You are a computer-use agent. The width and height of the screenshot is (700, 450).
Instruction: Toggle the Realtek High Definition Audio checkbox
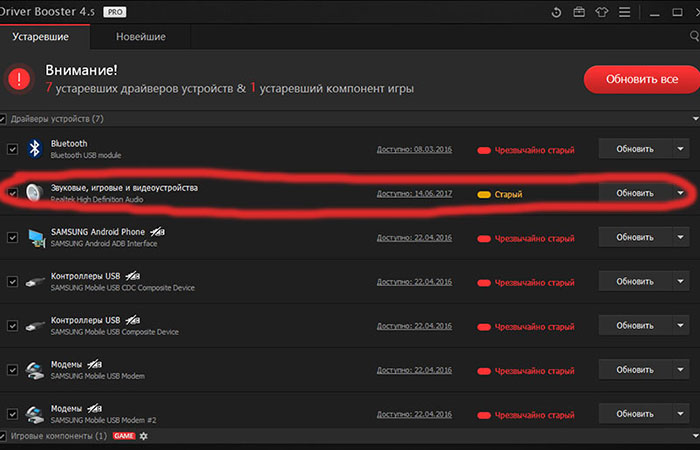coord(12,193)
